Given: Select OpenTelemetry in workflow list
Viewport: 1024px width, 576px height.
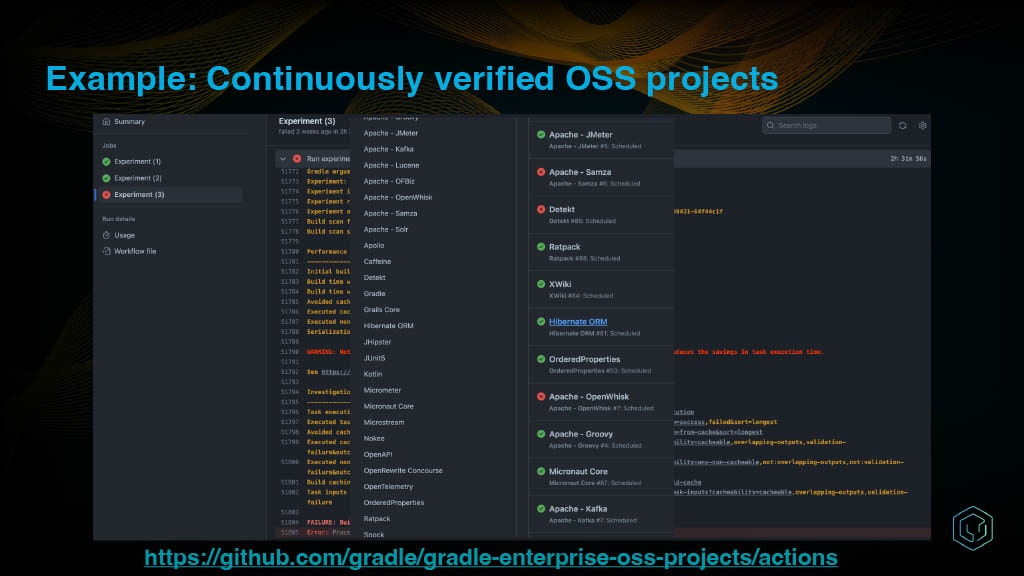Looking at the screenshot, I should [x=388, y=487].
